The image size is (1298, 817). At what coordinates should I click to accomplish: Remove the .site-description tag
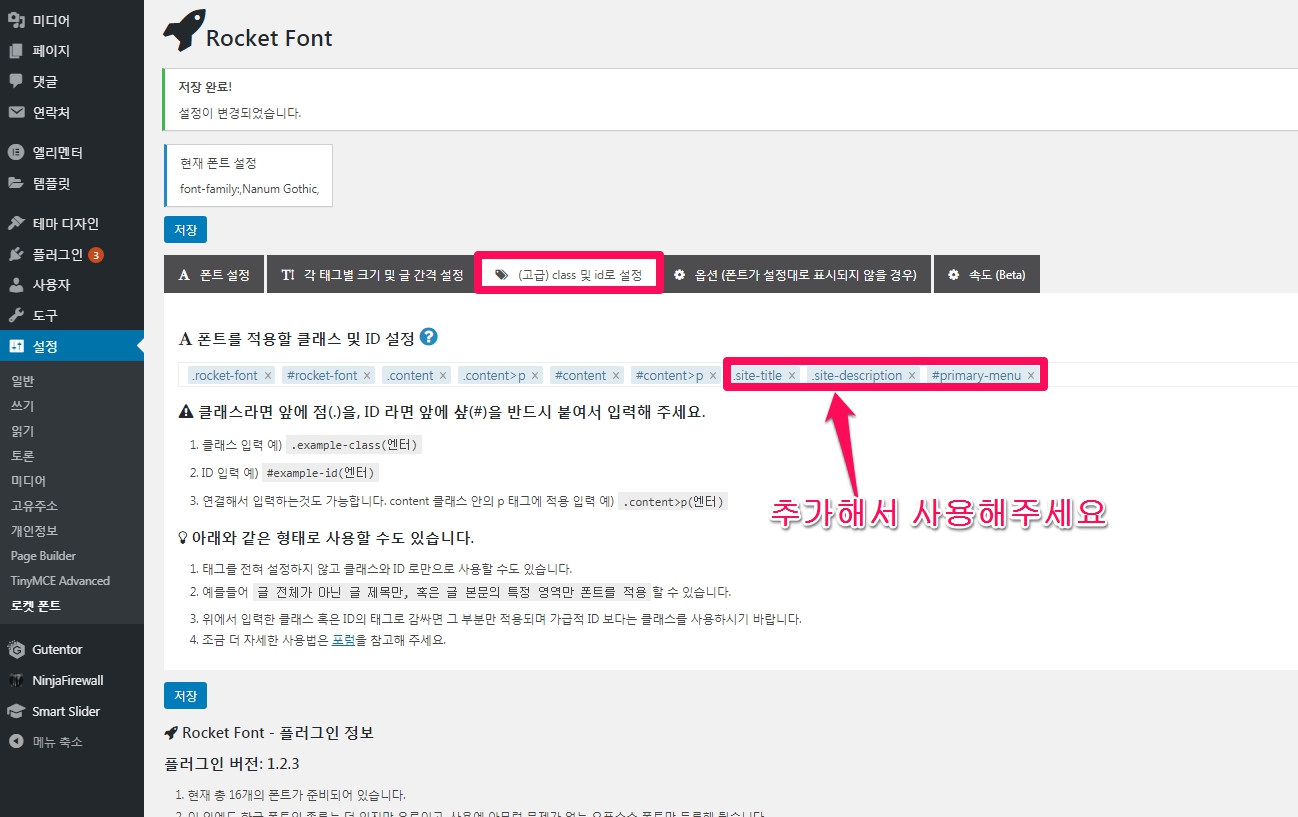click(x=912, y=376)
